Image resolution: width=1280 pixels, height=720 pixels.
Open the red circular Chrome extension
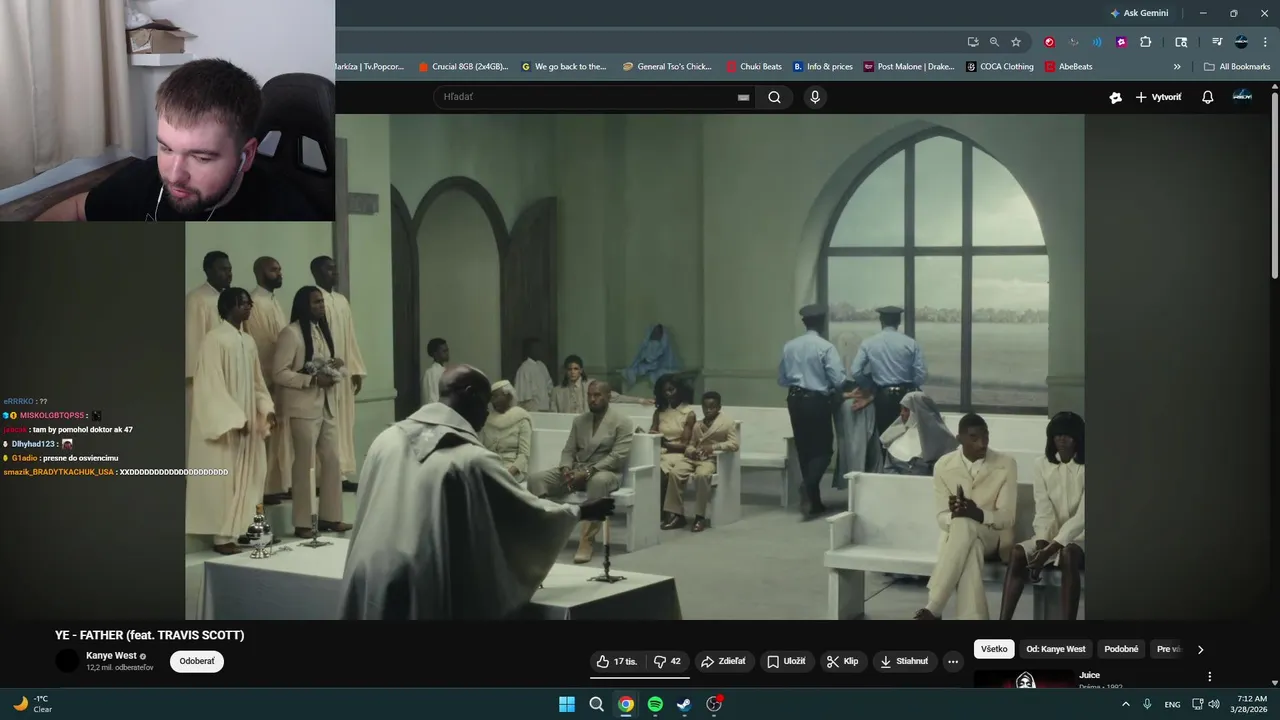pos(1049,42)
